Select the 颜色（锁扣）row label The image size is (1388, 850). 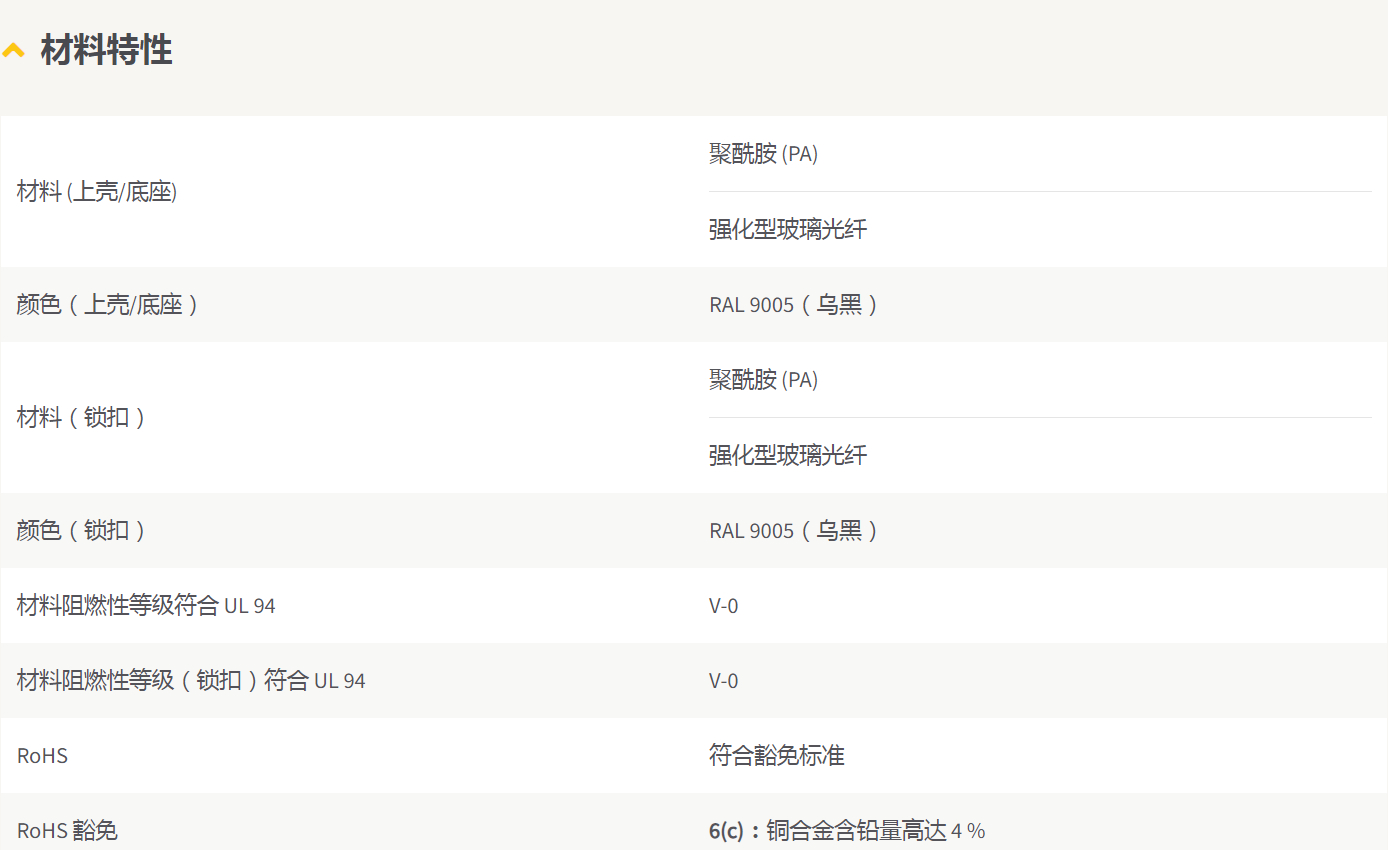pyautogui.click(x=81, y=531)
